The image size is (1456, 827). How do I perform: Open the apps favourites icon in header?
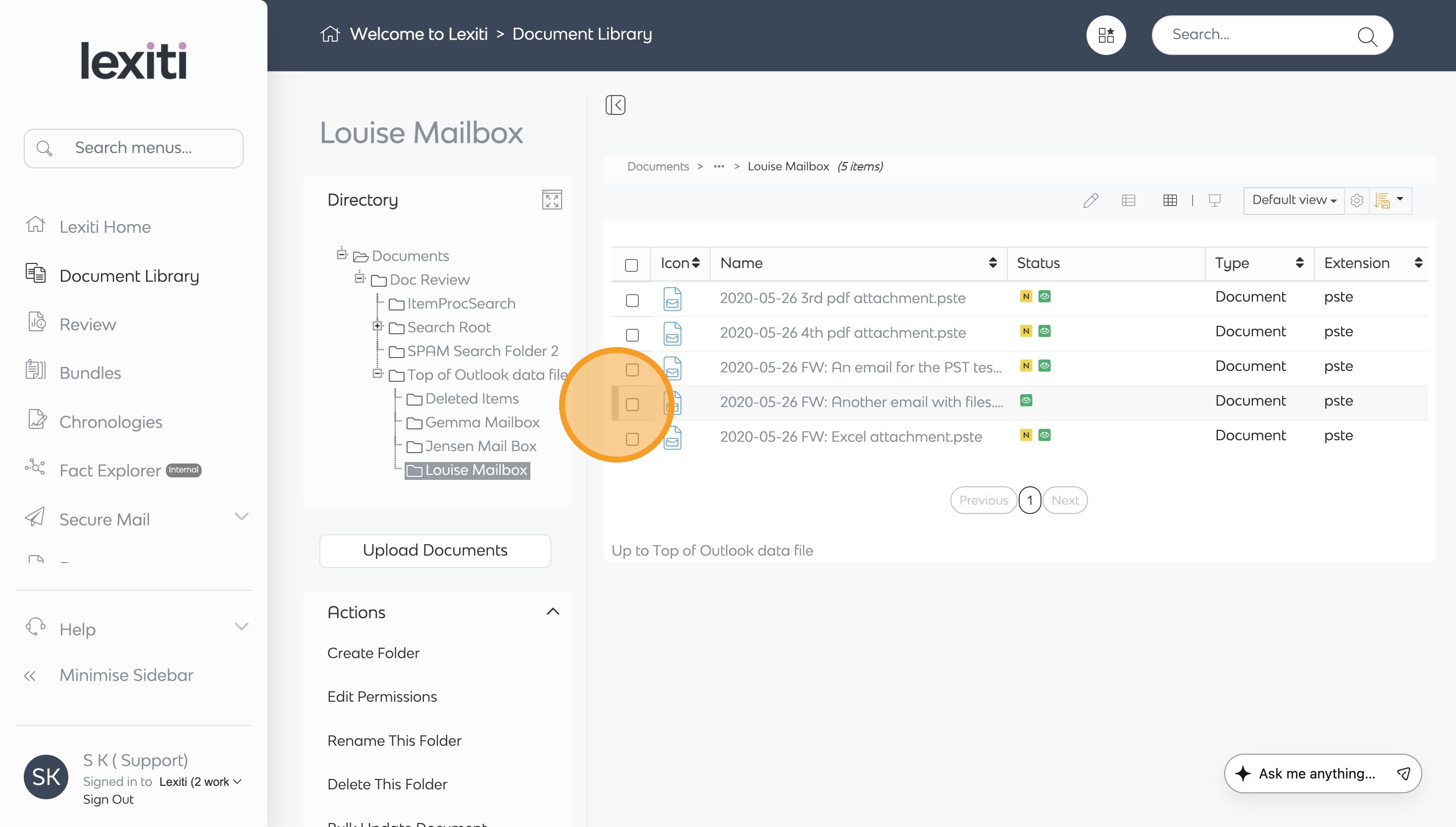click(x=1106, y=35)
